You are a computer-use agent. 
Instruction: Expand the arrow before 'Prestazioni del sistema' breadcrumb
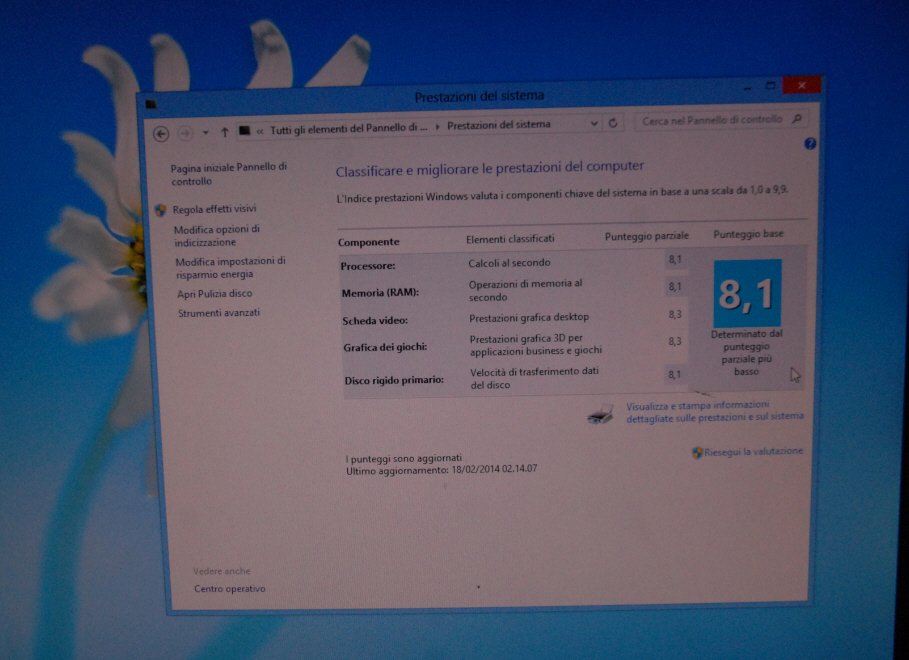pyautogui.click(x=437, y=126)
